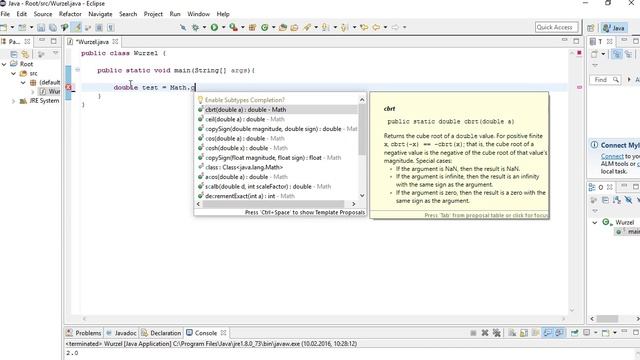Open the Source menu
640x360 pixels.
click(x=43, y=14)
